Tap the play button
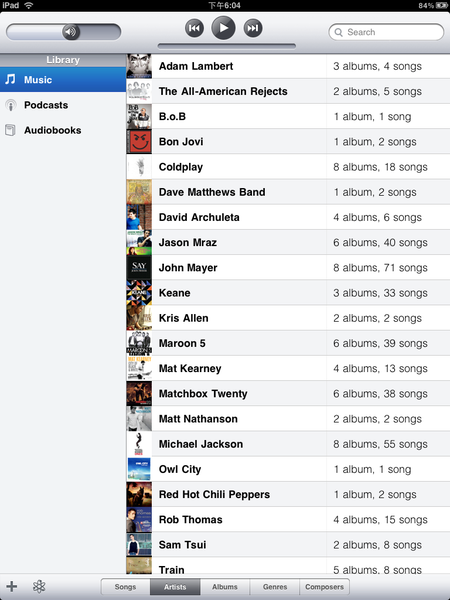450x600 pixels. (x=223, y=28)
